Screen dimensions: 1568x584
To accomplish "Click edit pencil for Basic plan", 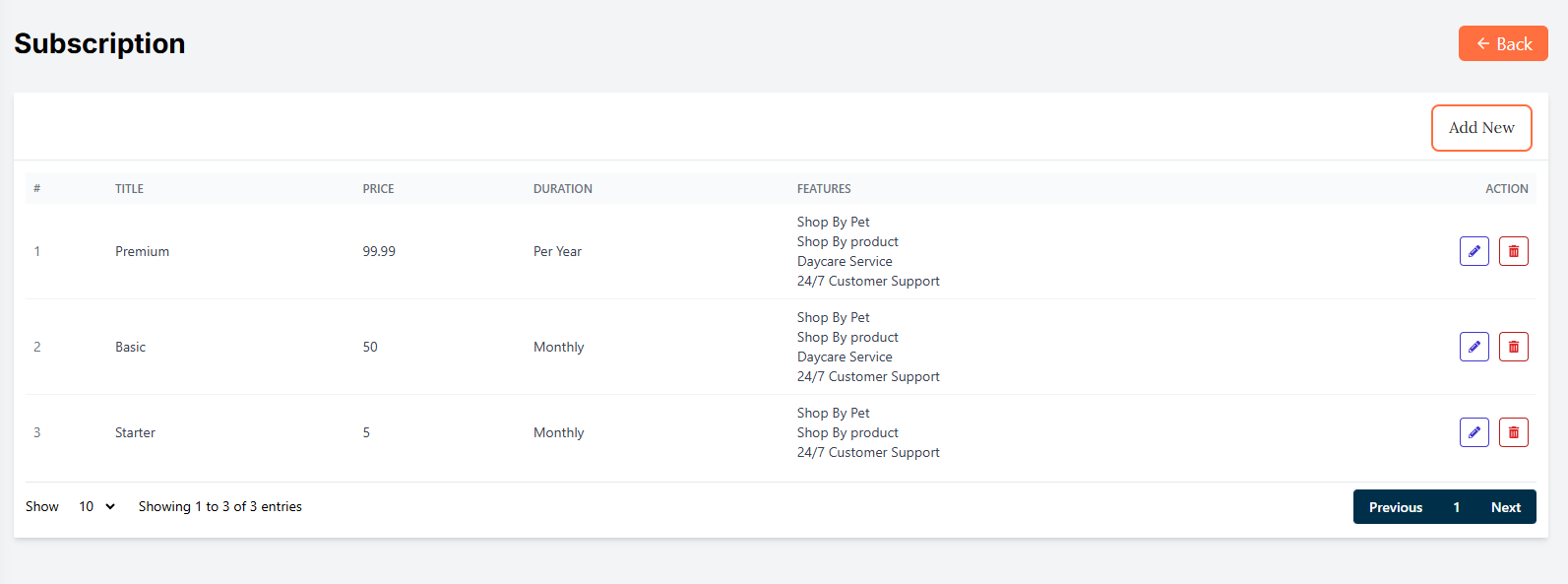I will pyautogui.click(x=1474, y=347).
